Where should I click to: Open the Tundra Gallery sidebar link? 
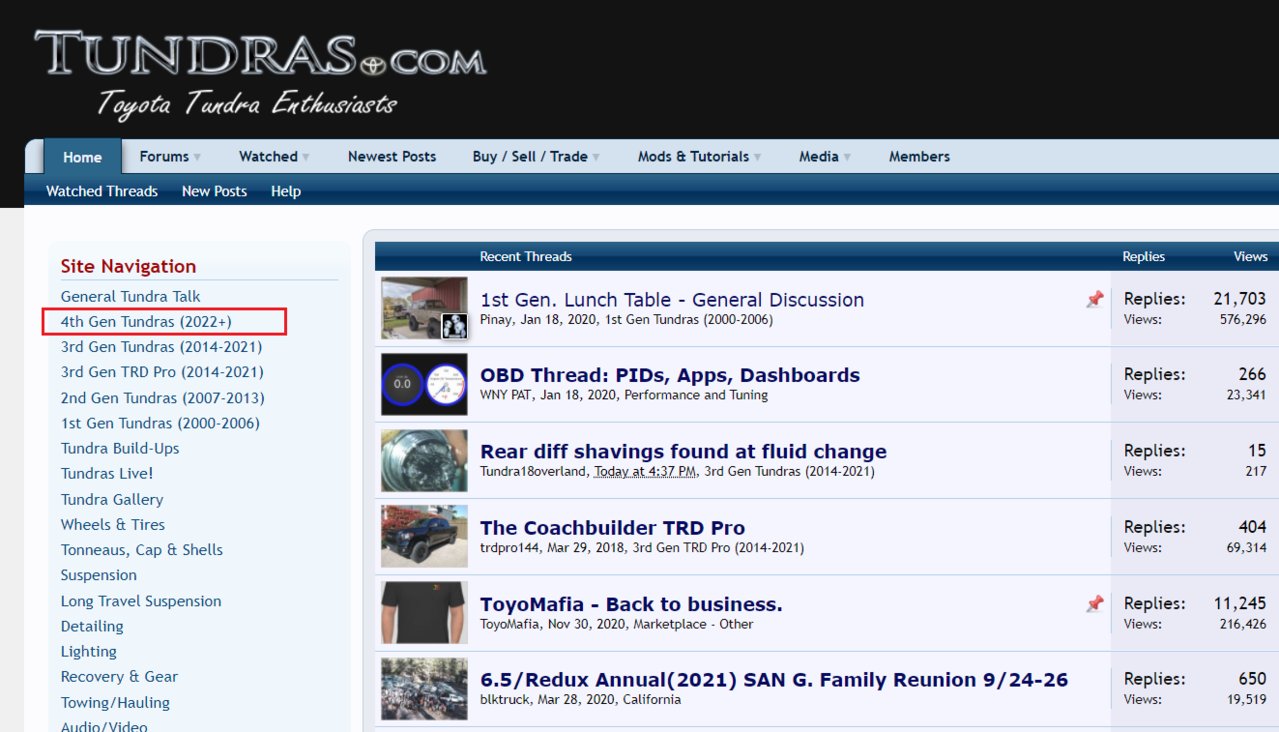(112, 499)
